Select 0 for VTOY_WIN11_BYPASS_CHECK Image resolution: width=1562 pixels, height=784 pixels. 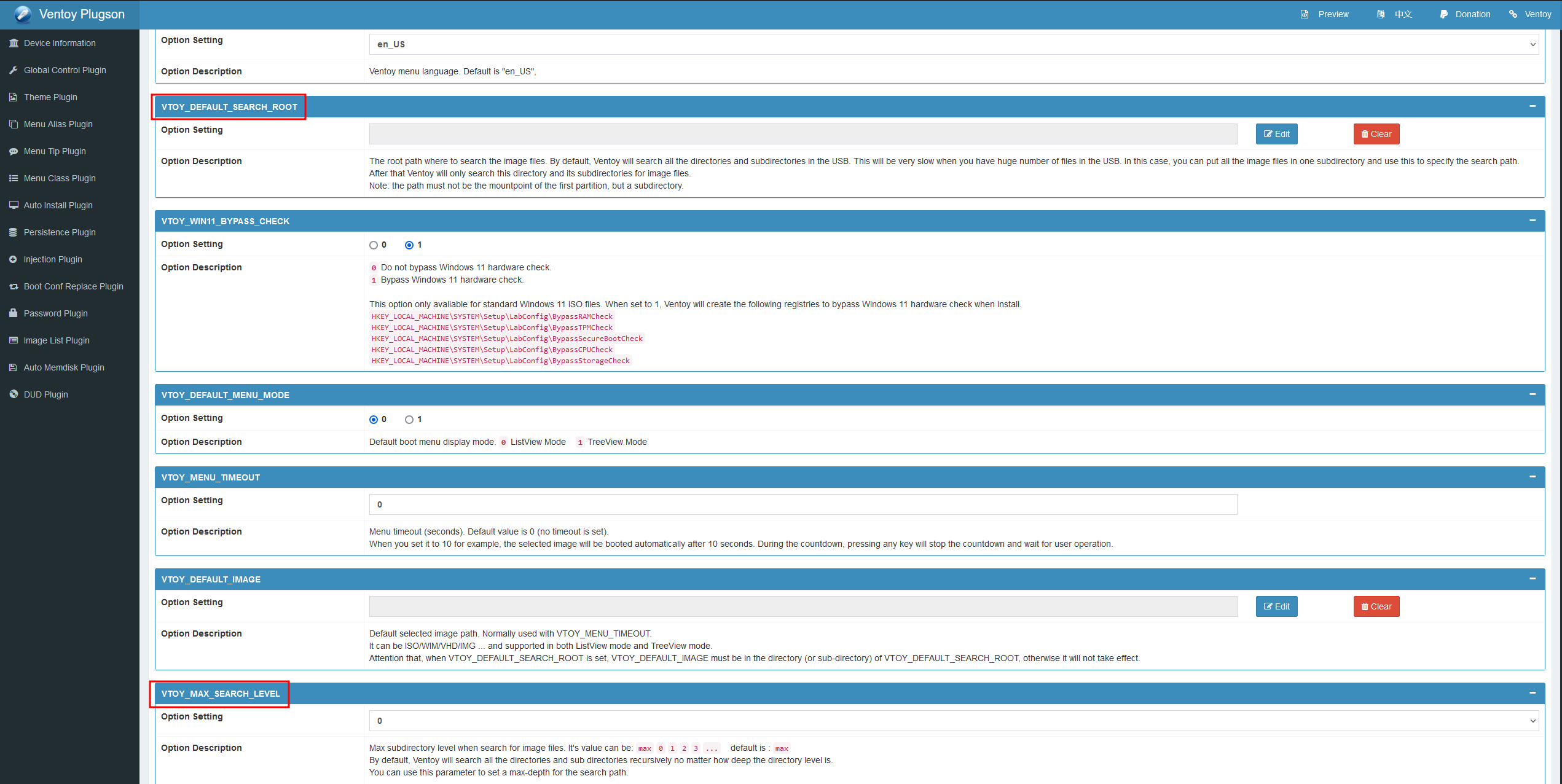point(374,245)
